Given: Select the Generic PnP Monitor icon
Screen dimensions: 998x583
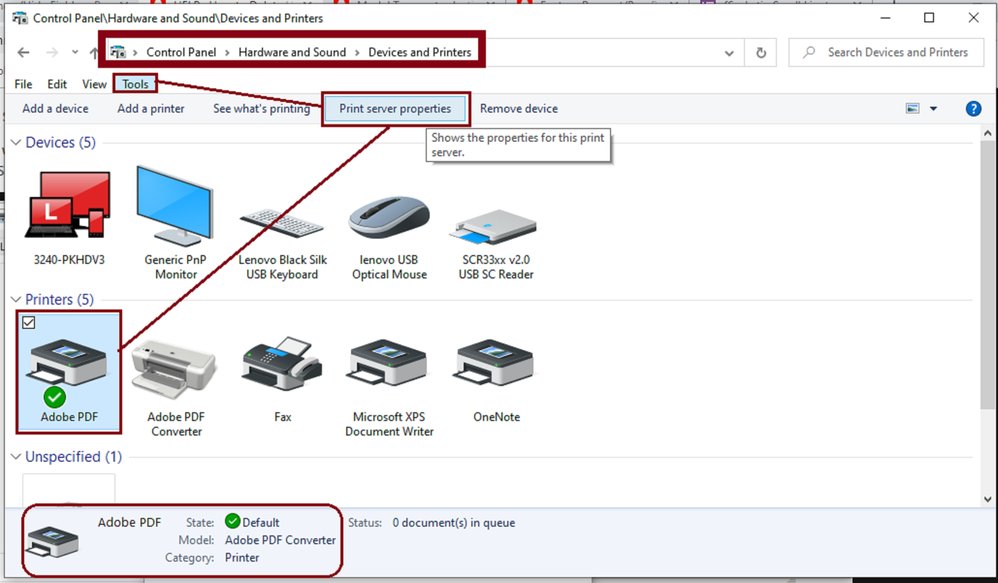Looking at the screenshot, I should pos(175,206).
